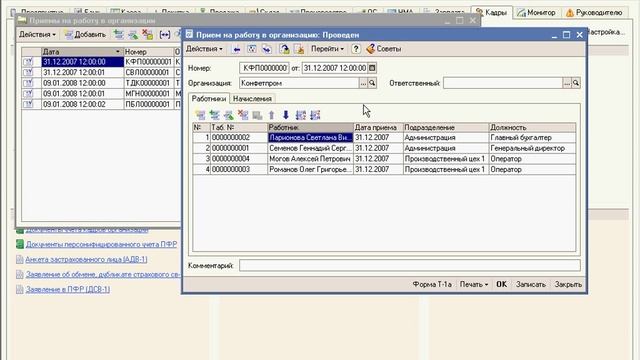Open the Руководителю top tab
640x360 pixels.
[x=594, y=13]
